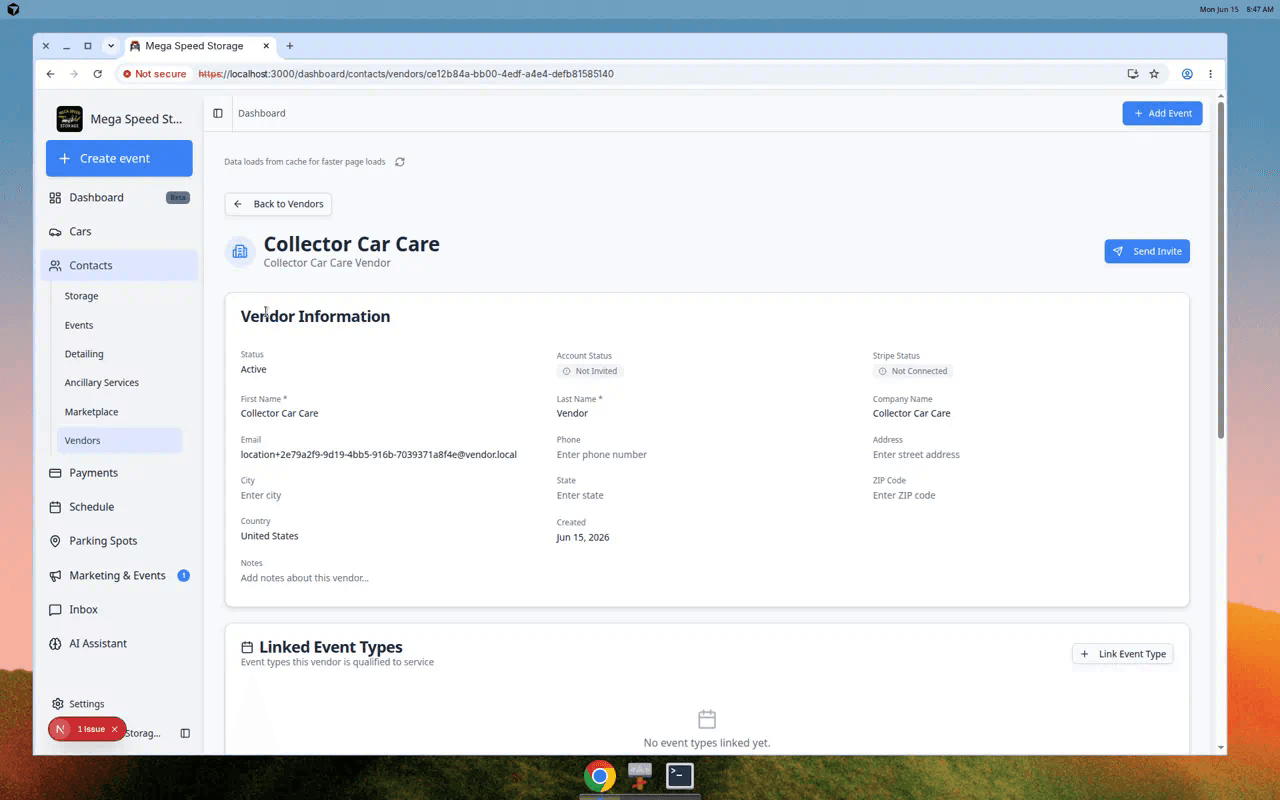1280x800 pixels.
Task: Click the Phone field placeholder
Action: click(602, 455)
